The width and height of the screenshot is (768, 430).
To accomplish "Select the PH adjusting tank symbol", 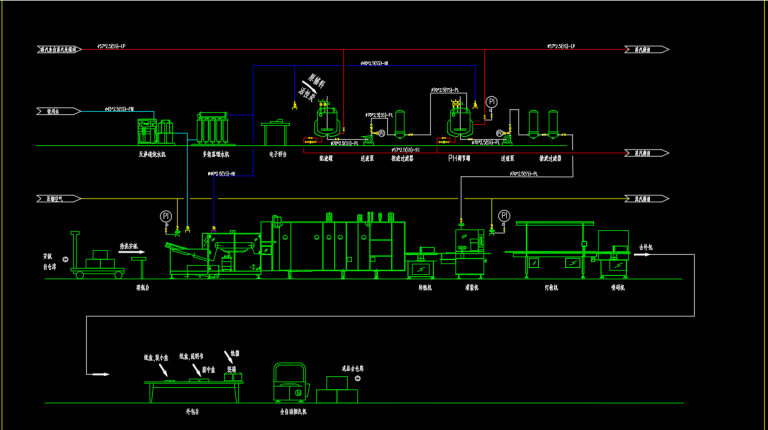I will tap(460, 122).
